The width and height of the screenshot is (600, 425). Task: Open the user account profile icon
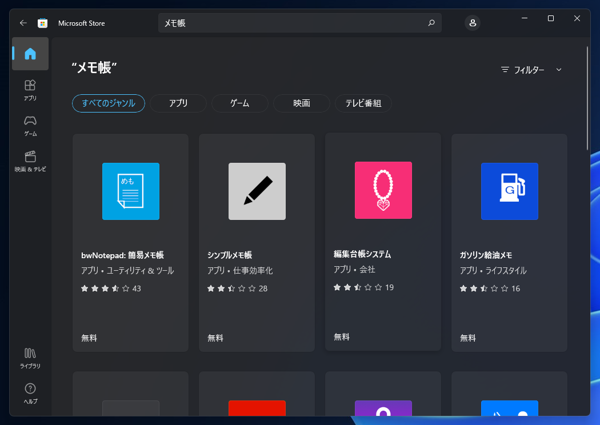pos(473,23)
